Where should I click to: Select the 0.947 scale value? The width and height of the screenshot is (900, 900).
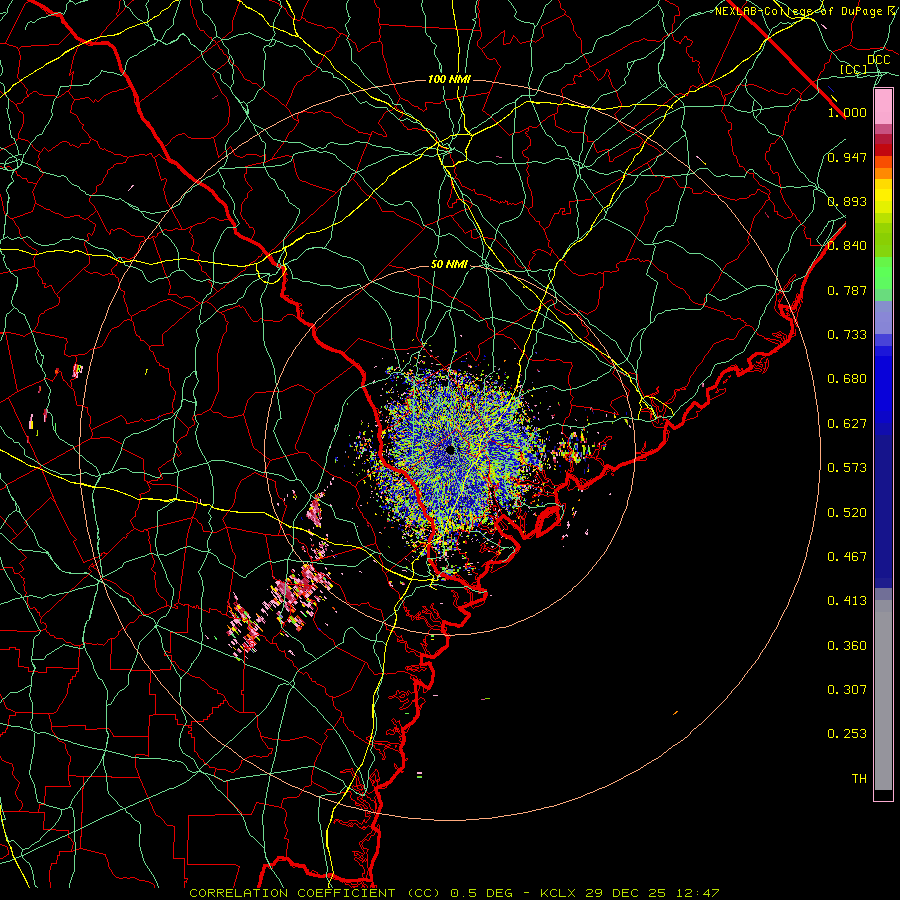(847, 157)
